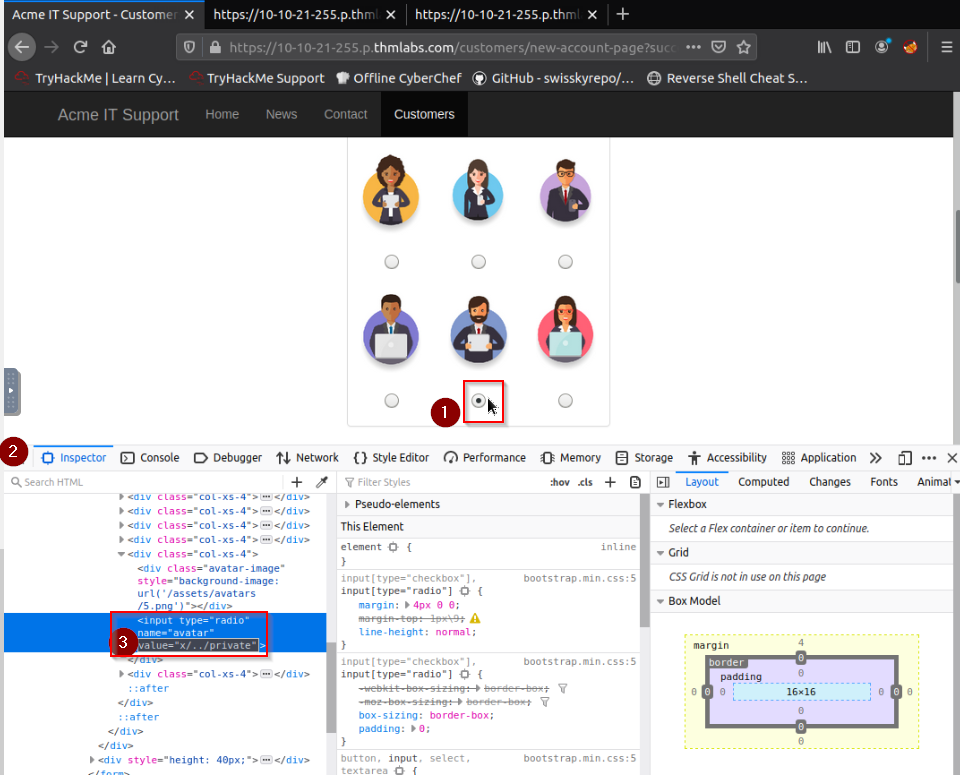Click selected radio under bearded man avatar

[x=479, y=401]
